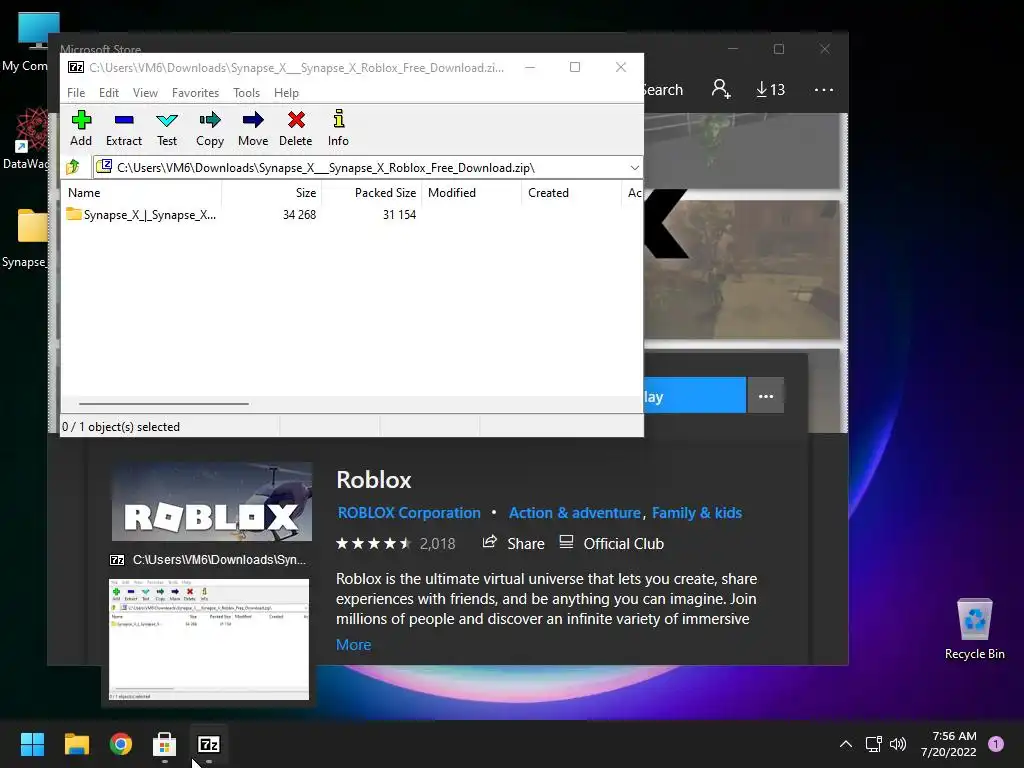The width and height of the screenshot is (1024, 768).
Task: Open File Explorer from the taskbar
Action: [x=76, y=744]
